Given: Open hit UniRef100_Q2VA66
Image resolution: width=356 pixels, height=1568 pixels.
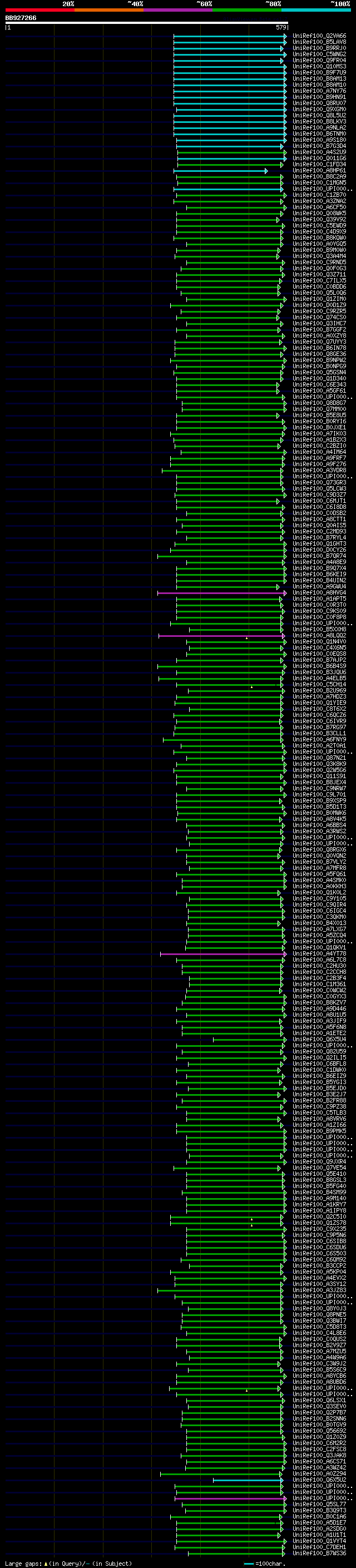Looking at the screenshot, I should 319,36.
